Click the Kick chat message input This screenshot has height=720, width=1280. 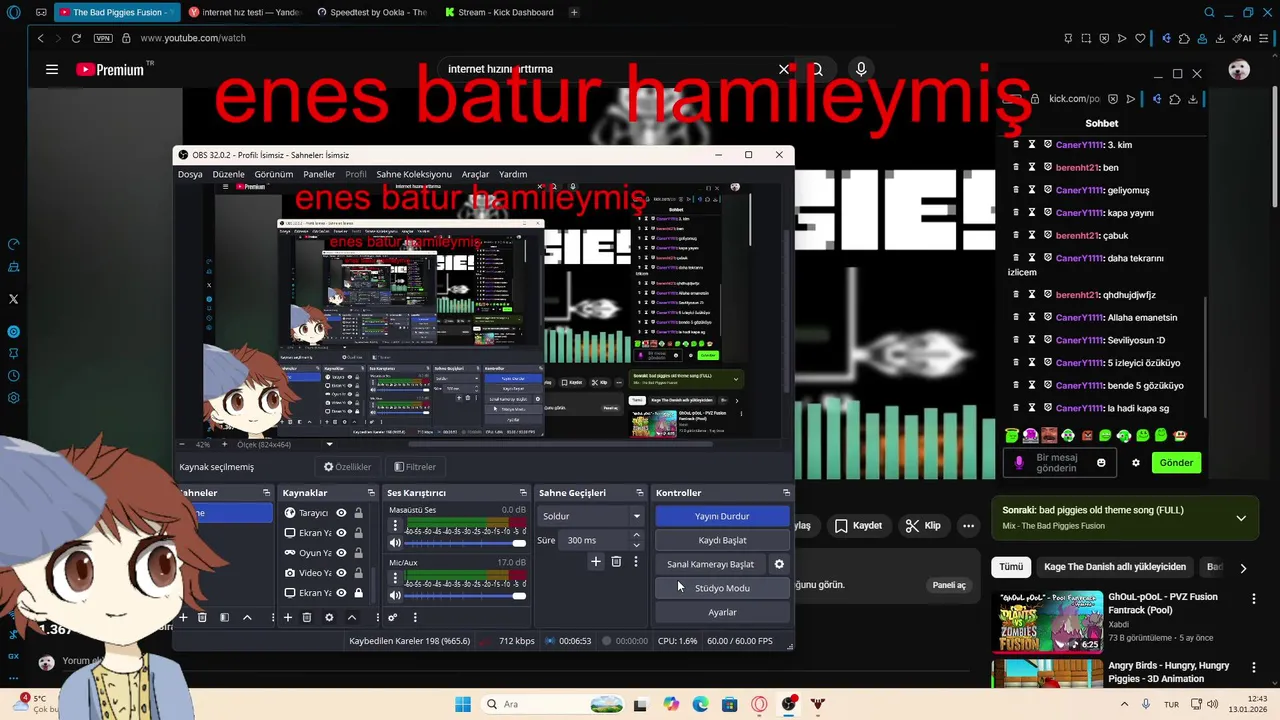click(x=1060, y=463)
